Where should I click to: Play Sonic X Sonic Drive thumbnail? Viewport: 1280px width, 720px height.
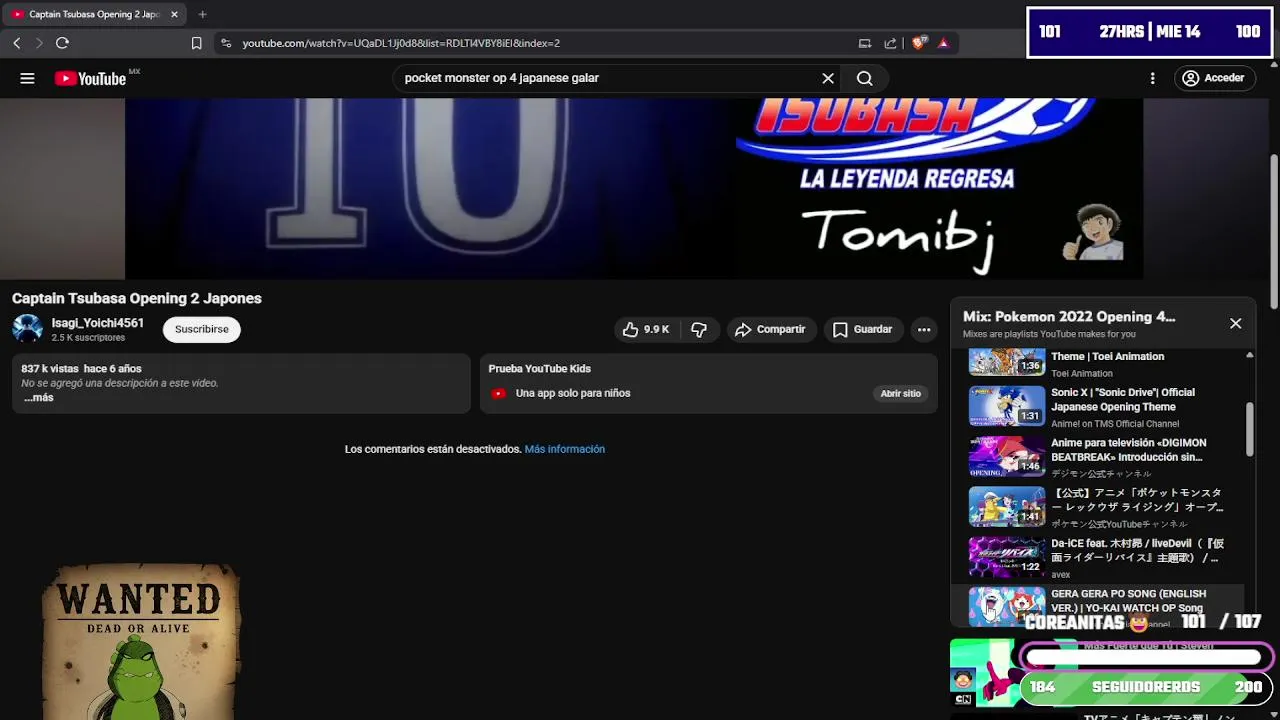[1007, 406]
